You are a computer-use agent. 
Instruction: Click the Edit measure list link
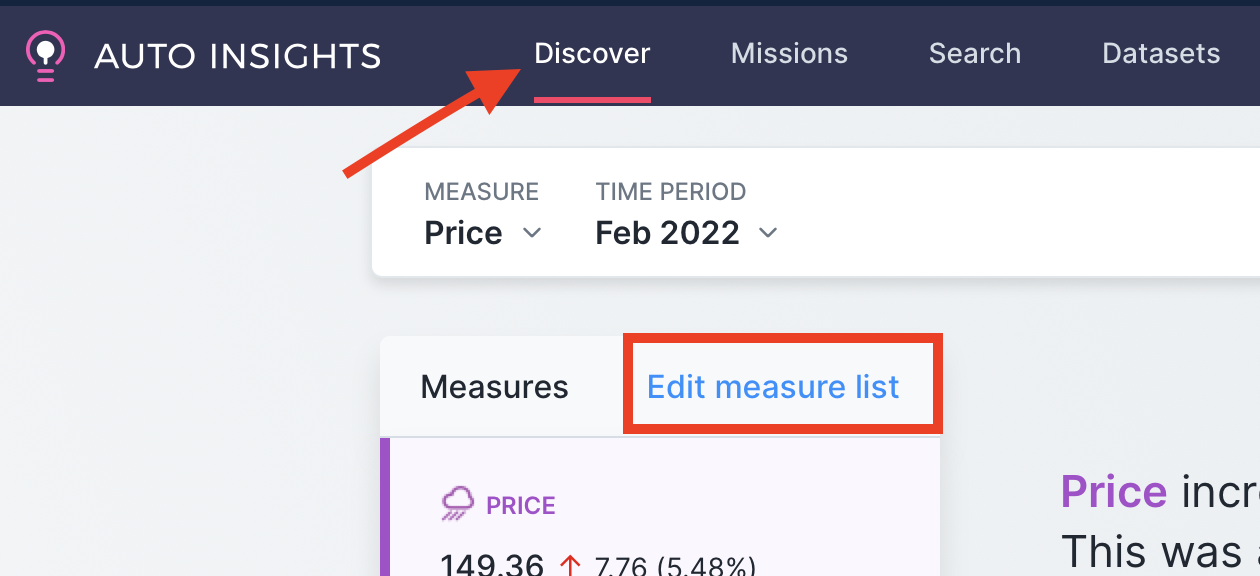click(x=773, y=387)
